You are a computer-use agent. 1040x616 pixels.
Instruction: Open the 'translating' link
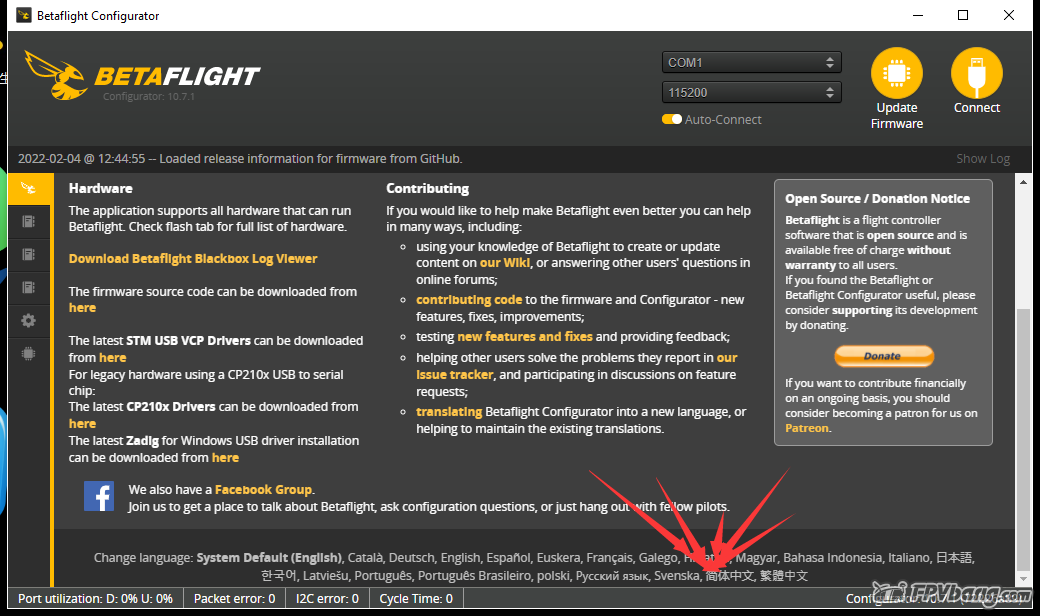click(x=449, y=412)
